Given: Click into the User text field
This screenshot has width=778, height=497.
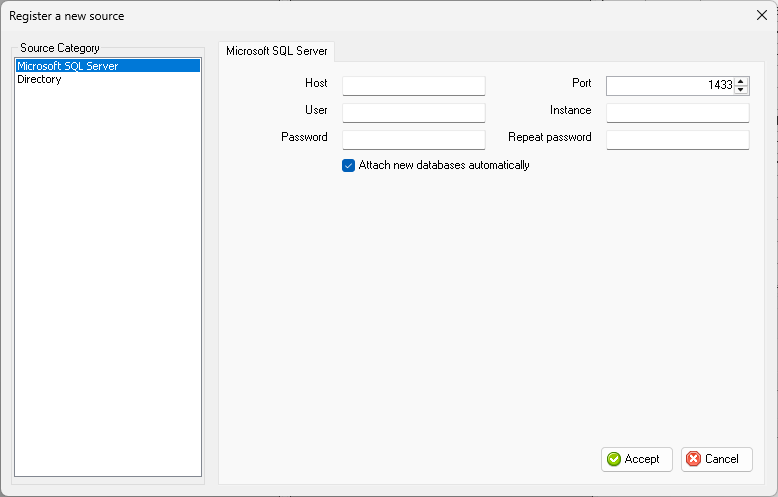Looking at the screenshot, I should [414, 113].
